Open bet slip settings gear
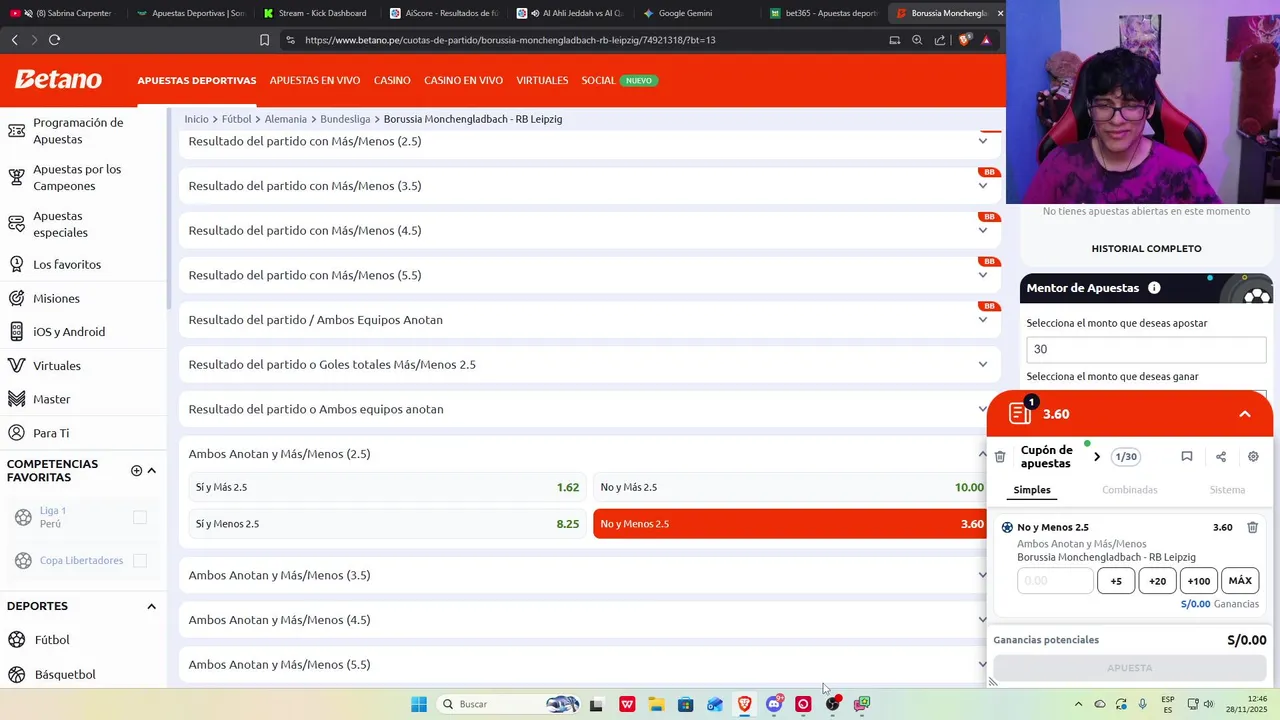 [x=1253, y=457]
